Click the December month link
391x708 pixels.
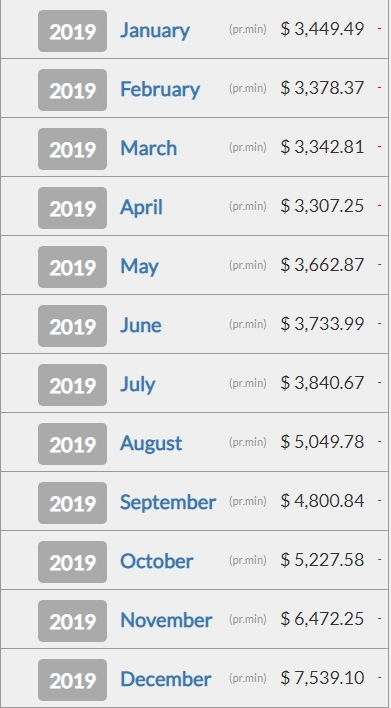click(166, 679)
